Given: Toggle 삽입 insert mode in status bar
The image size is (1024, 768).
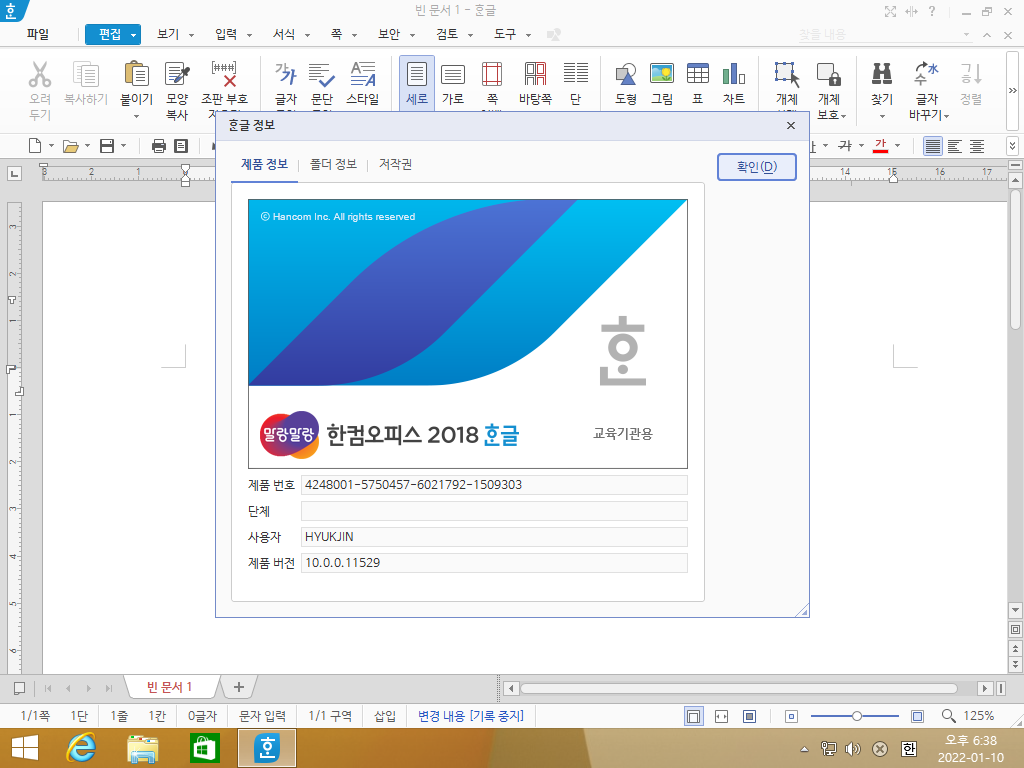Looking at the screenshot, I should (x=385, y=716).
